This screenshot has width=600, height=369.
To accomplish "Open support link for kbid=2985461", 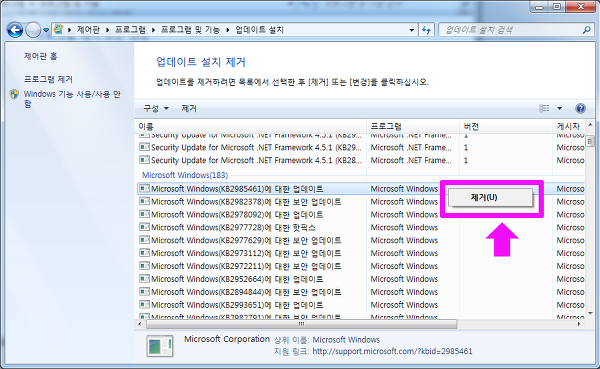I will [392, 351].
